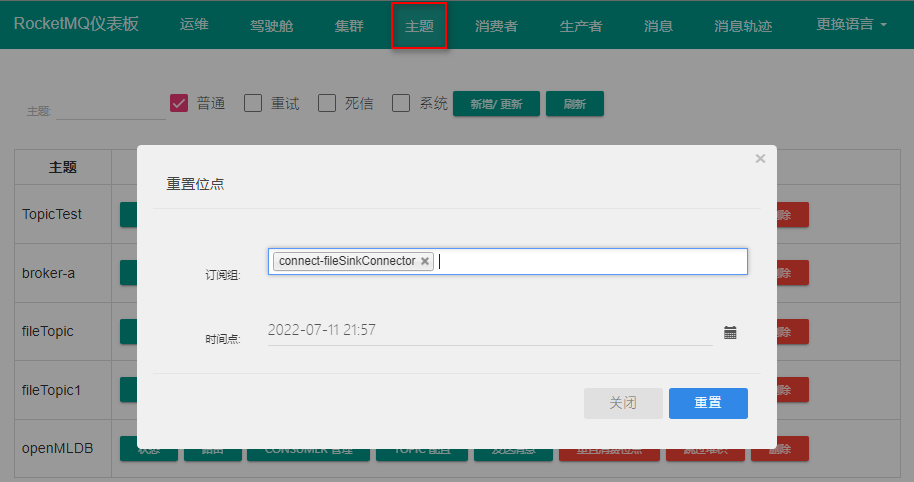Close the reset offset dialog with X

tap(760, 158)
